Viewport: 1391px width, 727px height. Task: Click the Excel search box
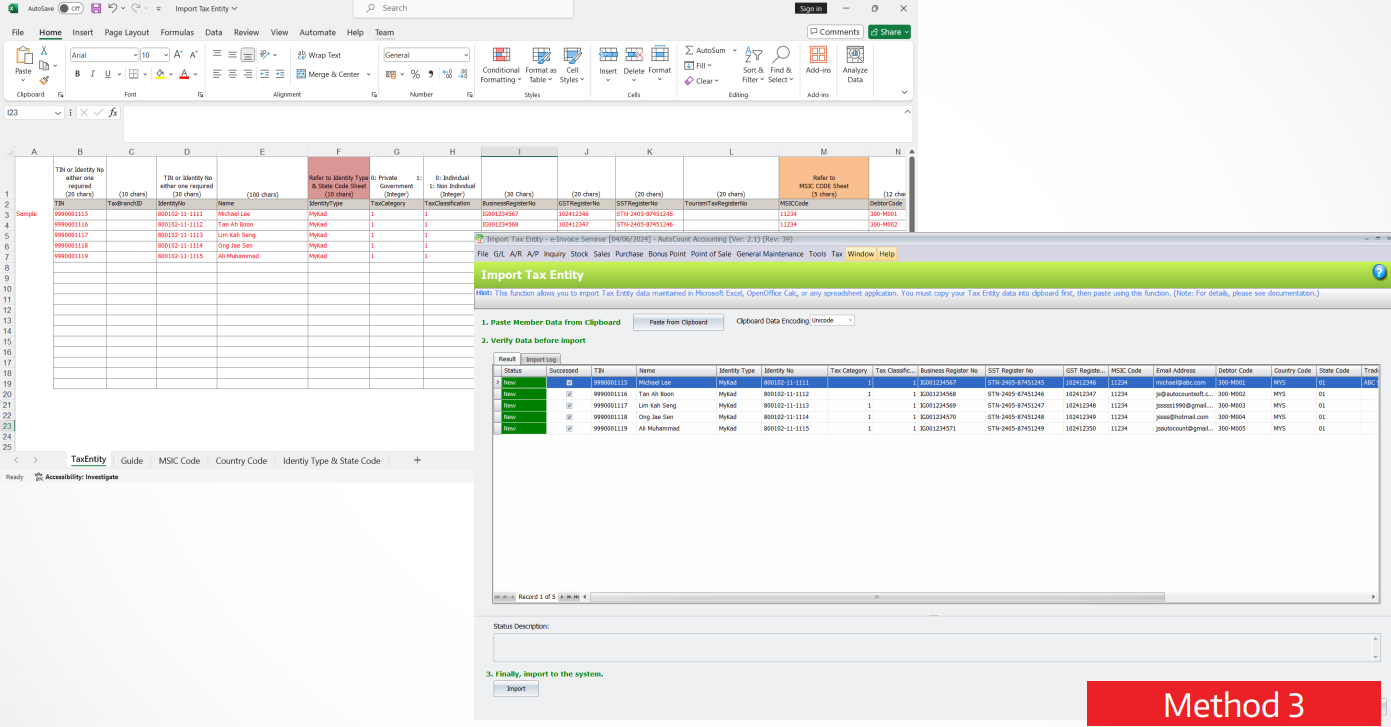coord(464,8)
